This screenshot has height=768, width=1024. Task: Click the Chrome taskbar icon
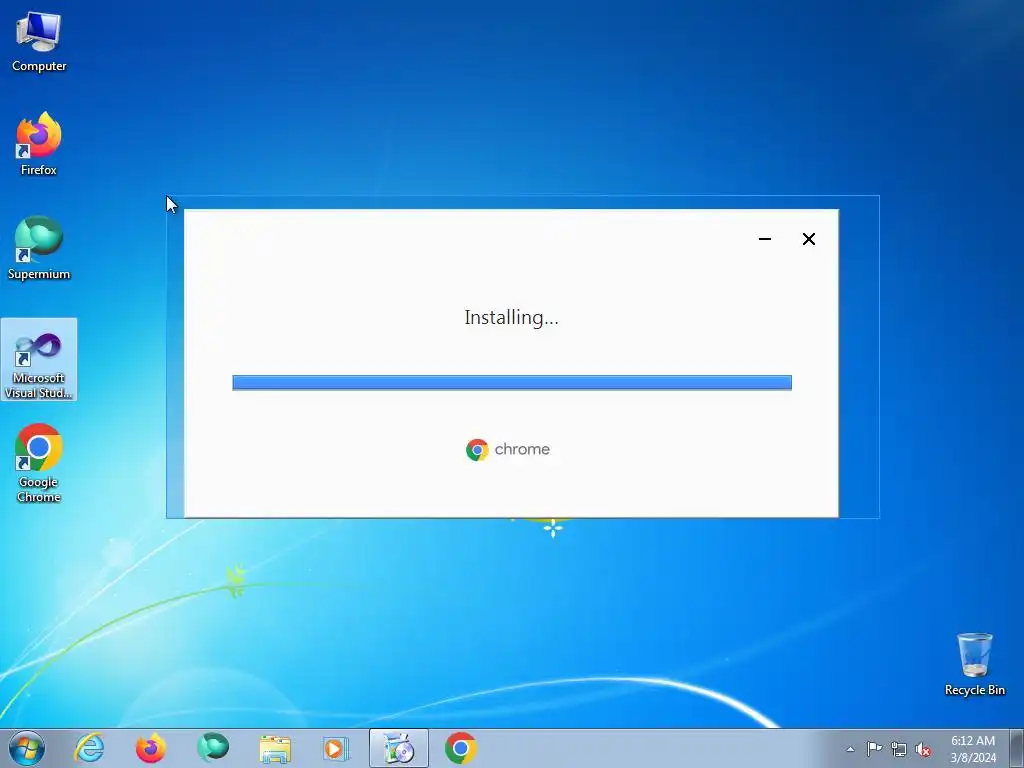coord(460,748)
